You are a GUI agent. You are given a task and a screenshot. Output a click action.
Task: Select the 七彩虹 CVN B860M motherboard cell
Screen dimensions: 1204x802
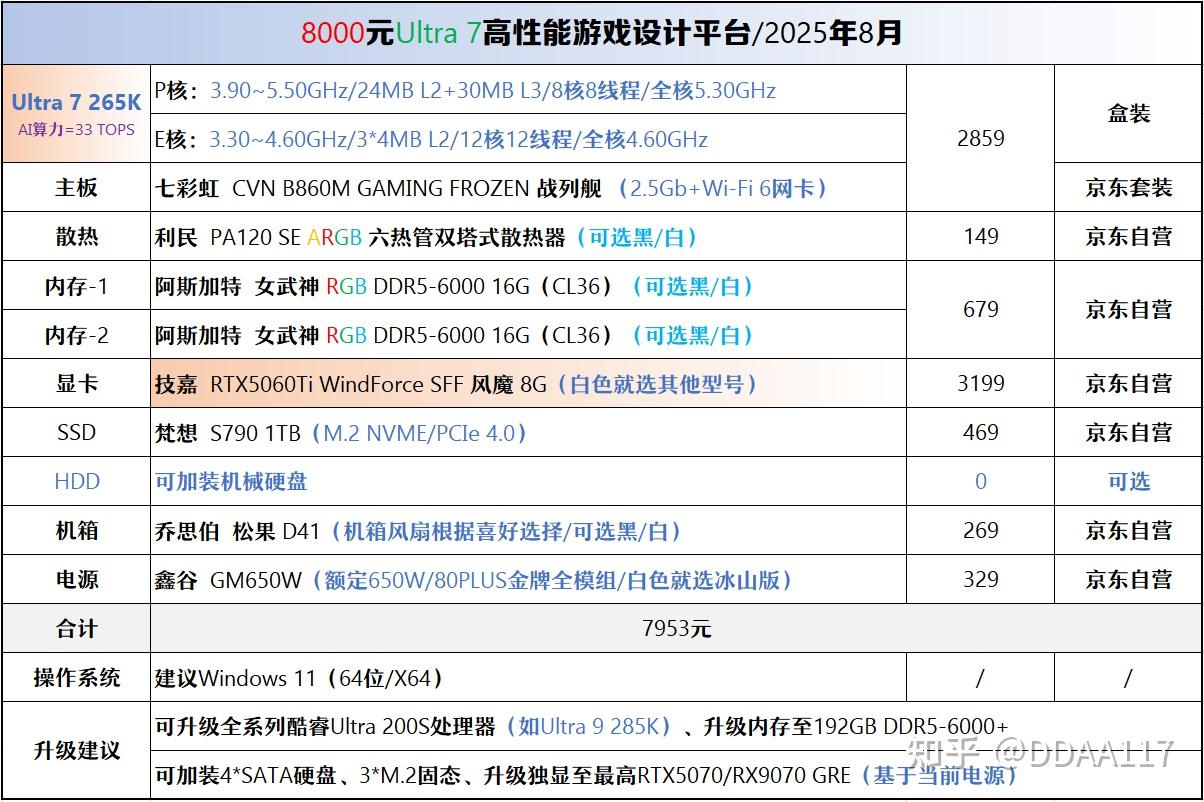pyautogui.click(x=528, y=187)
